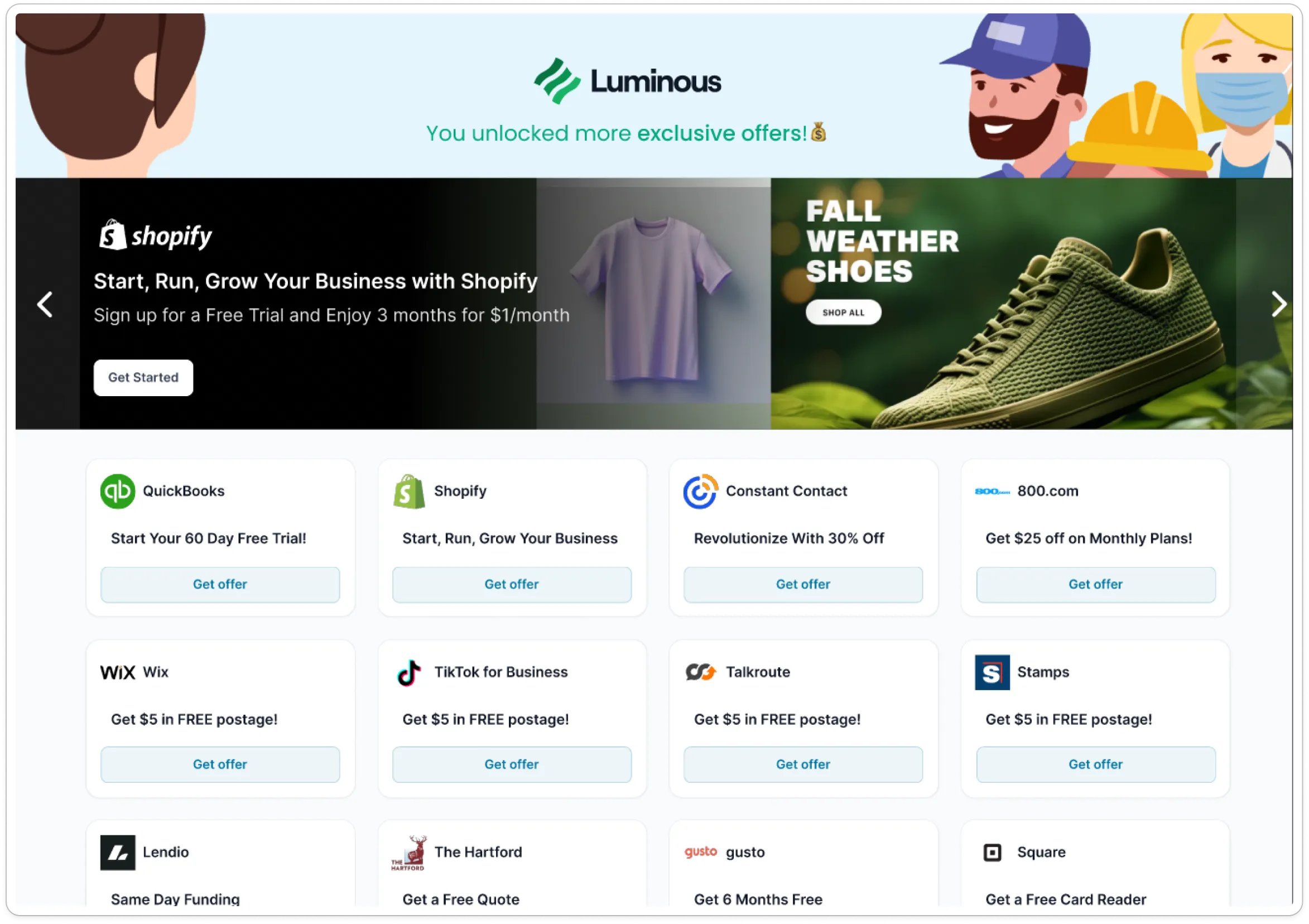Get the Wix offer

[x=220, y=764]
